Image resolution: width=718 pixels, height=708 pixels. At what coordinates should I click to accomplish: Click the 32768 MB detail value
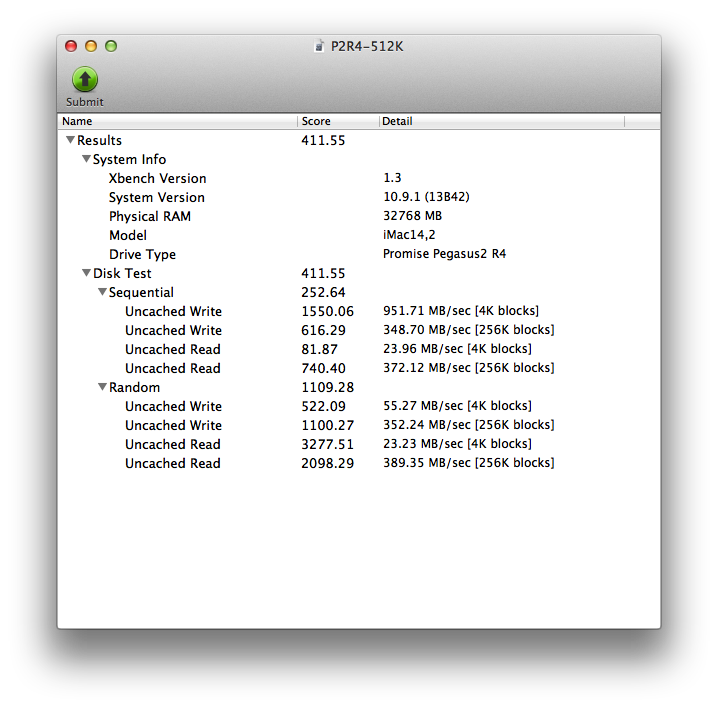[x=412, y=216]
